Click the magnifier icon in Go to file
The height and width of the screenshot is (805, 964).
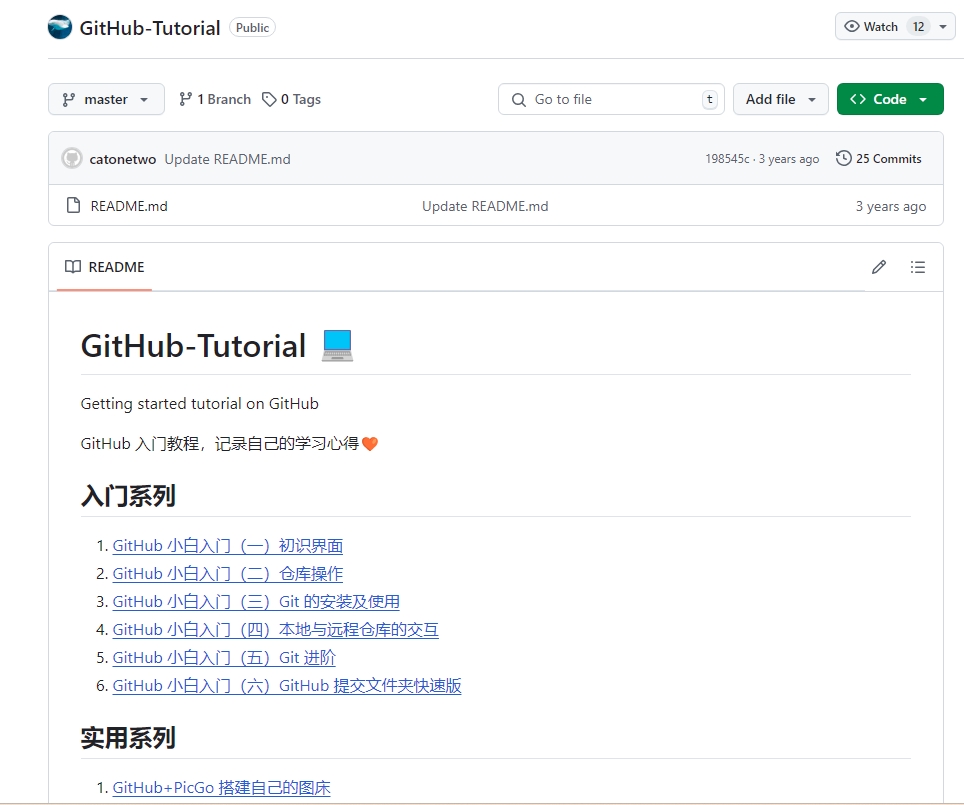click(x=519, y=100)
